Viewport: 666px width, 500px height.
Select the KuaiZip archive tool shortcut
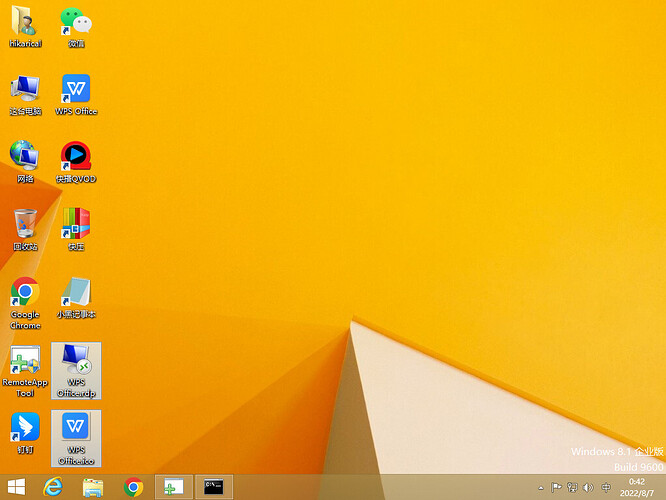point(76,230)
